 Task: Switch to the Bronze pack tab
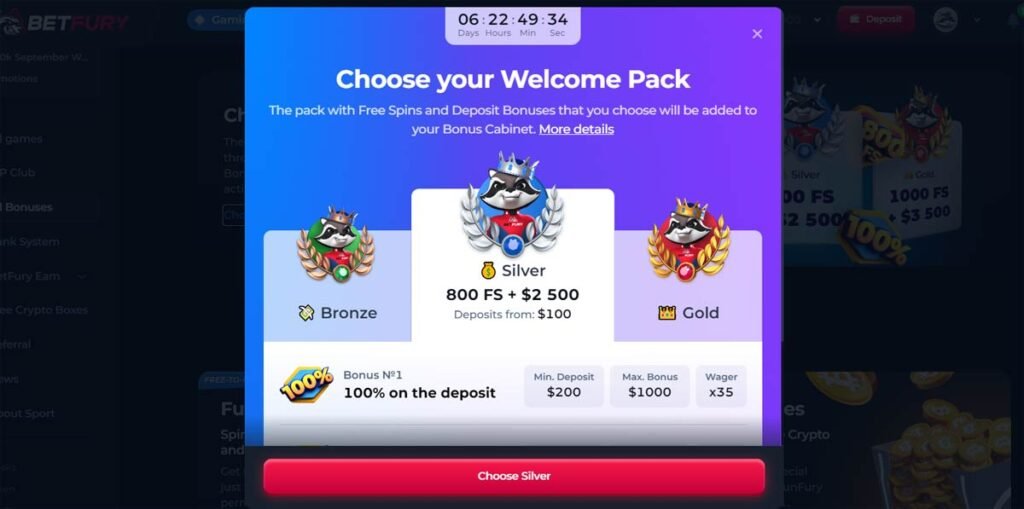click(x=337, y=286)
